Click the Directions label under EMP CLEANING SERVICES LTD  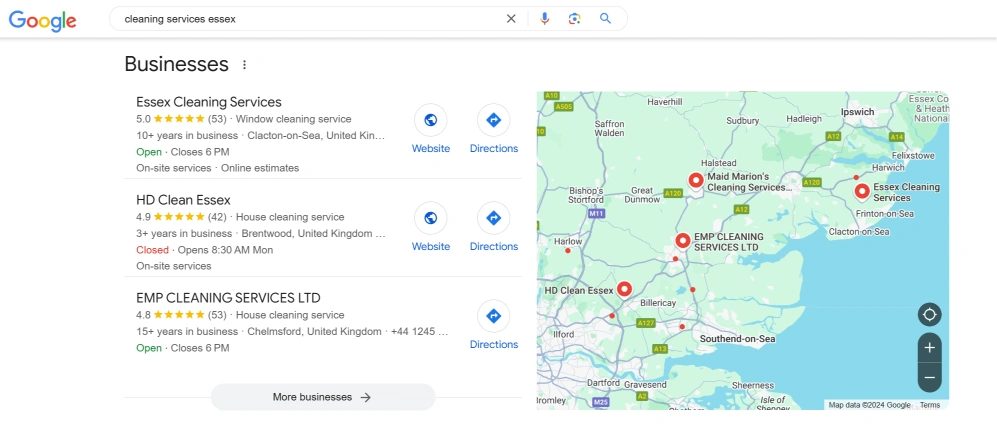coord(494,344)
